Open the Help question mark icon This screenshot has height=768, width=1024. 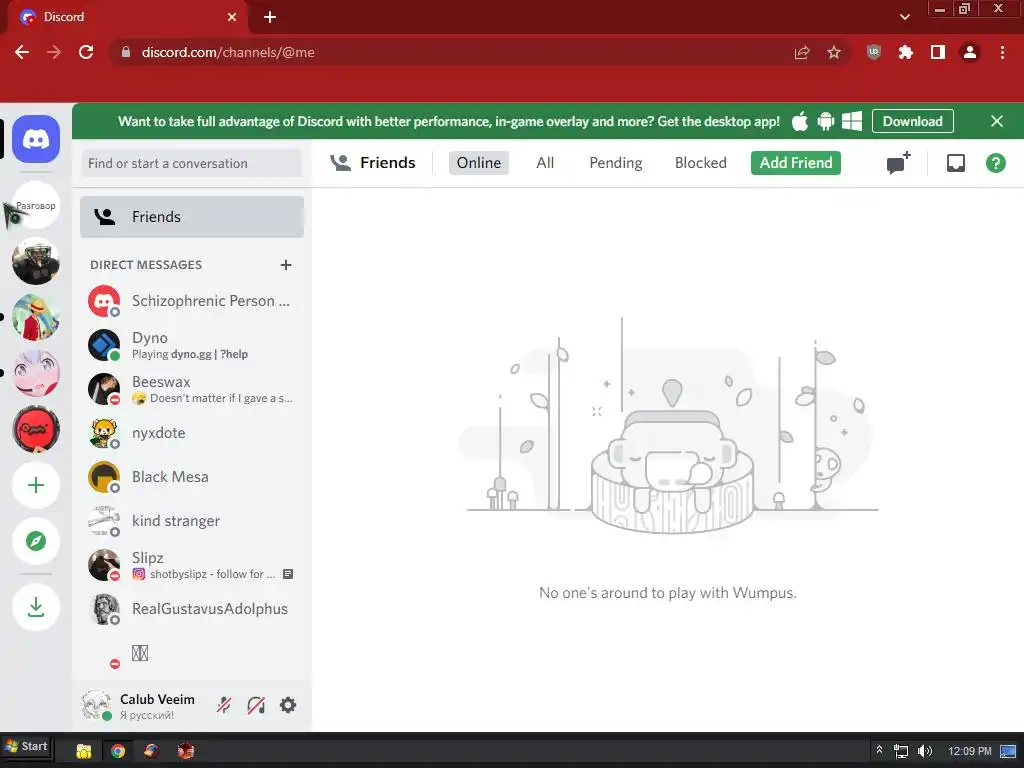click(995, 163)
